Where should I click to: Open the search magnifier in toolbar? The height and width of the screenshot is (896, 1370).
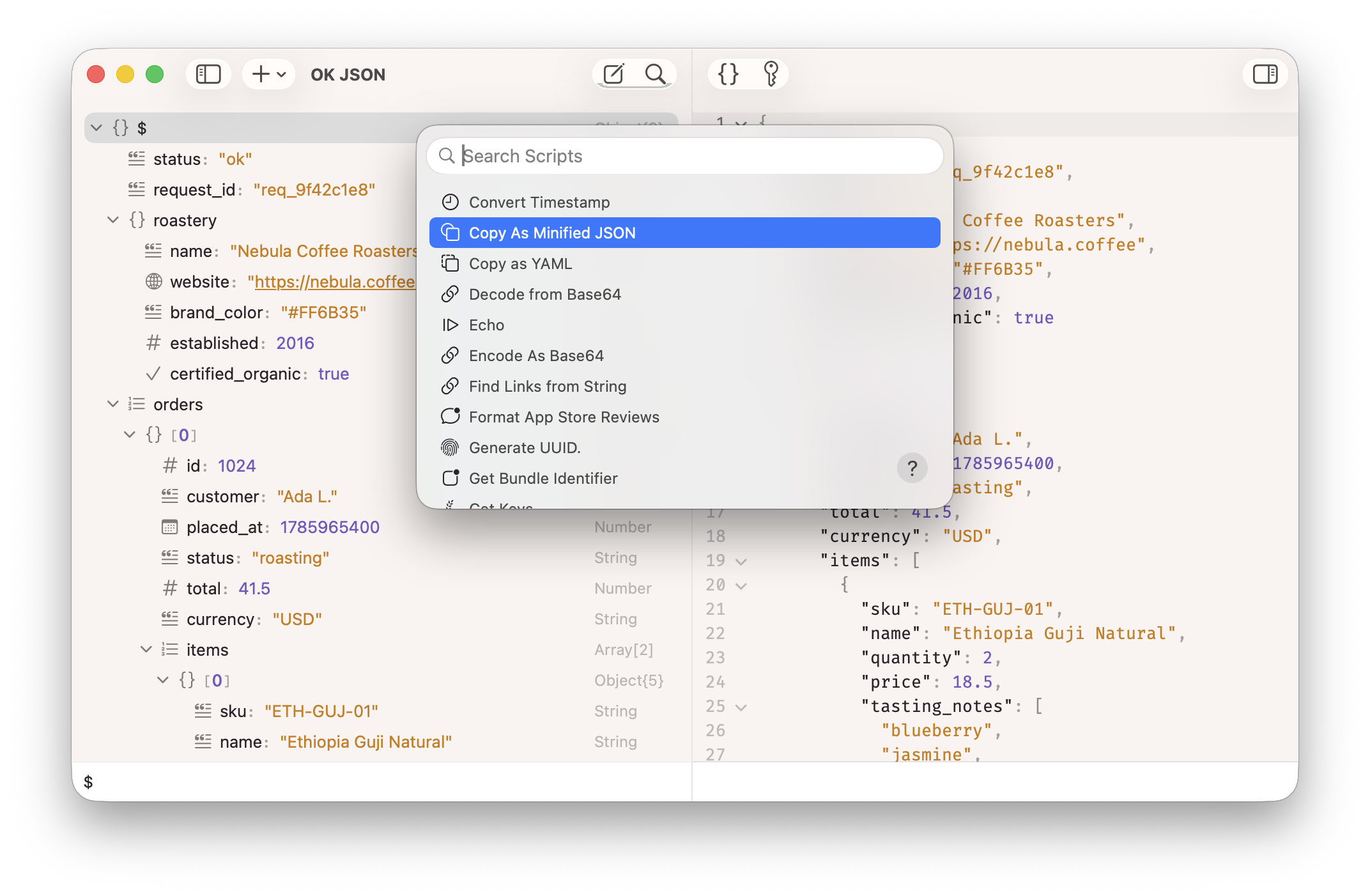tap(655, 74)
